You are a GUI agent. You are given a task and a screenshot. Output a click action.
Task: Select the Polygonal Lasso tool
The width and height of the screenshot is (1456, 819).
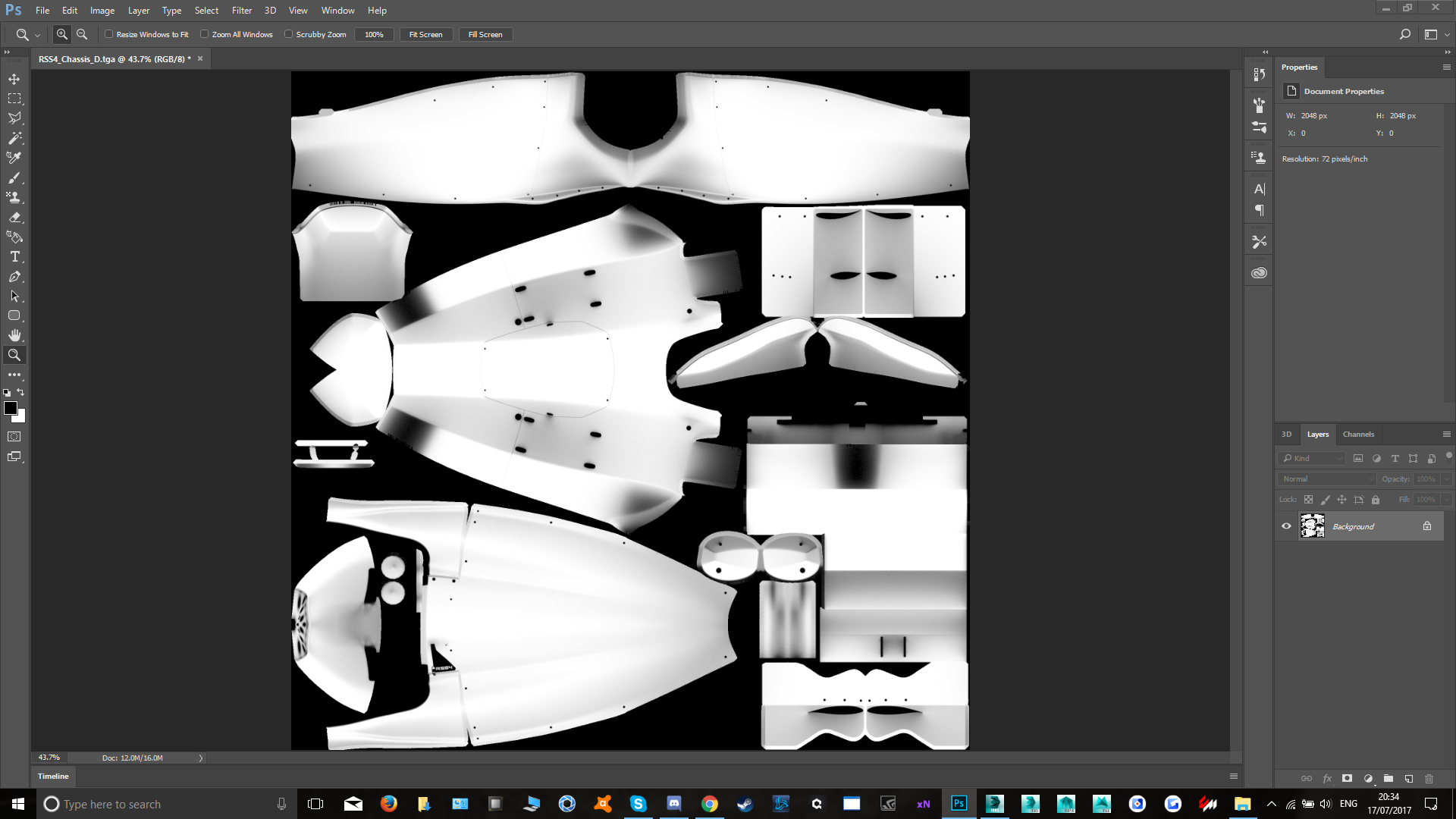coord(14,118)
